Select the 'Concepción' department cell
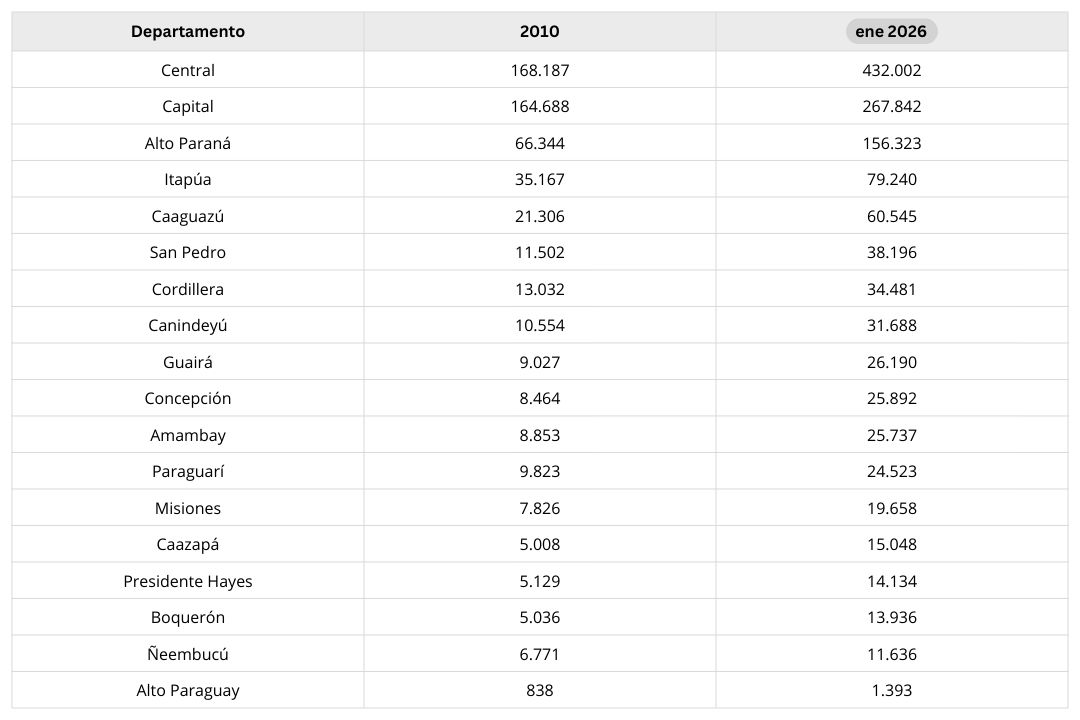The image size is (1080, 720). coord(188,398)
